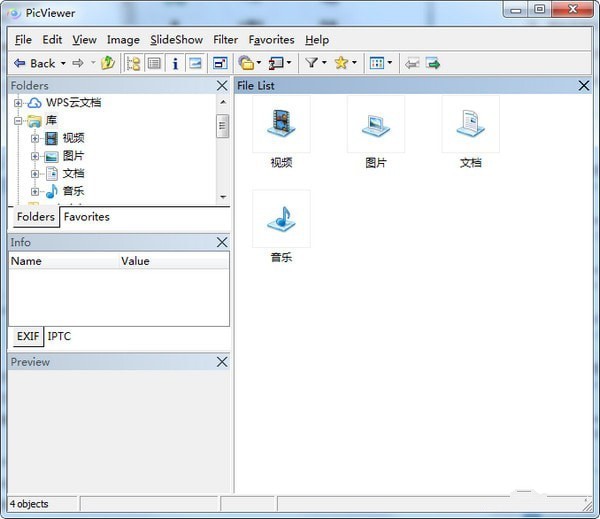Close the Preview panel
This screenshot has height=519, width=600.
click(222, 362)
